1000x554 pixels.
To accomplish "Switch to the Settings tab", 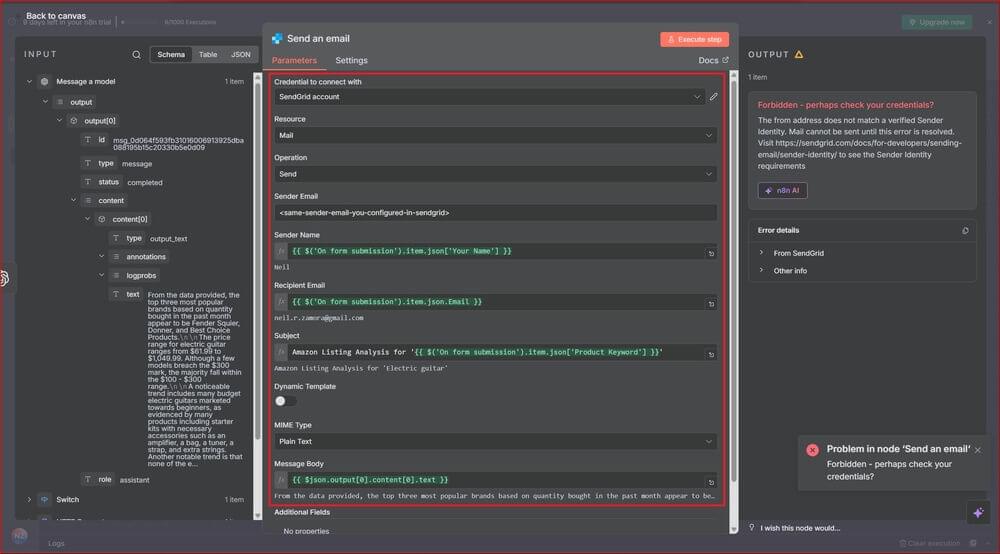I will pyautogui.click(x=351, y=61).
